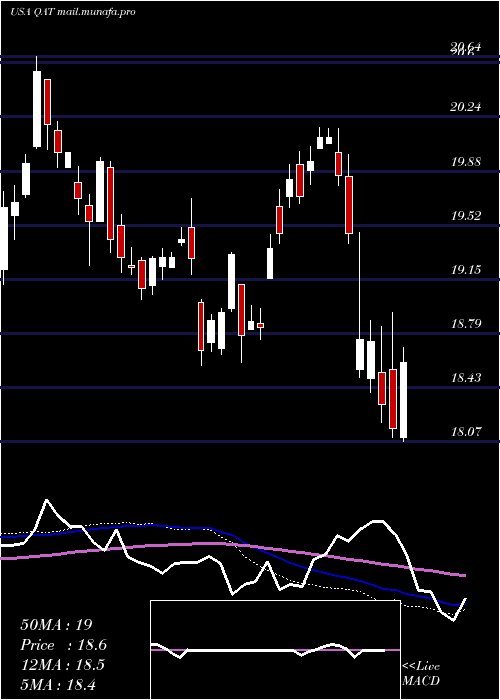Click the 18.79 price axis label

[466, 323]
